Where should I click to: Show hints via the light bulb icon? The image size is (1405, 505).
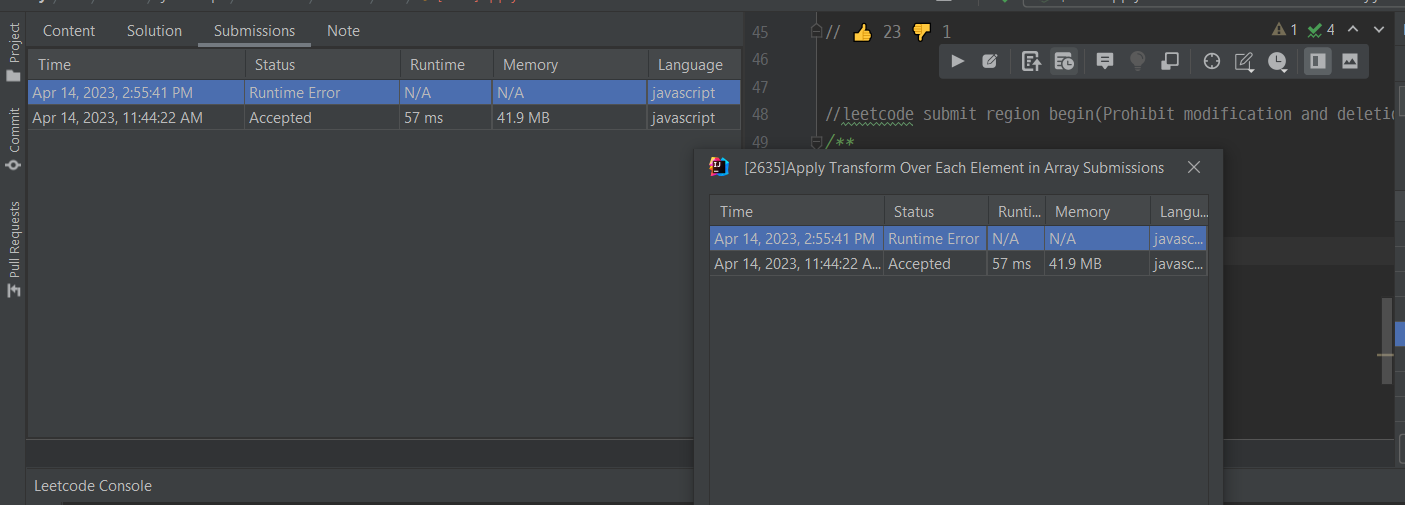pyautogui.click(x=1137, y=62)
